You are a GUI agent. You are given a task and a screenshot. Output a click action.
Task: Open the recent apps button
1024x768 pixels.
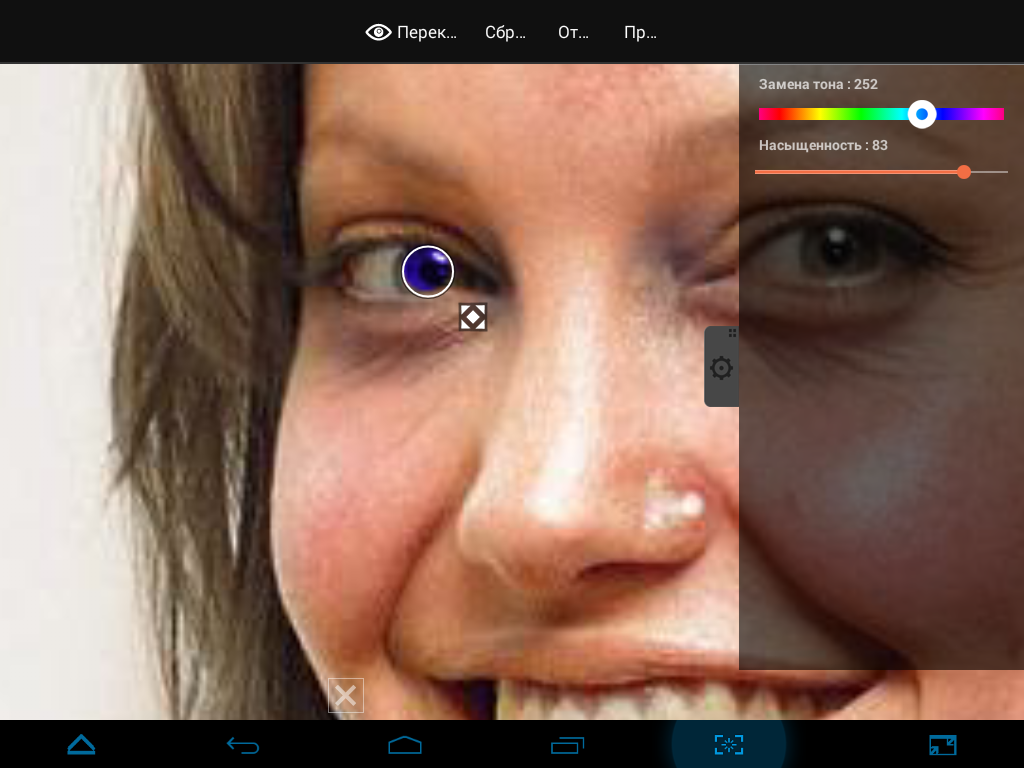tap(567, 744)
